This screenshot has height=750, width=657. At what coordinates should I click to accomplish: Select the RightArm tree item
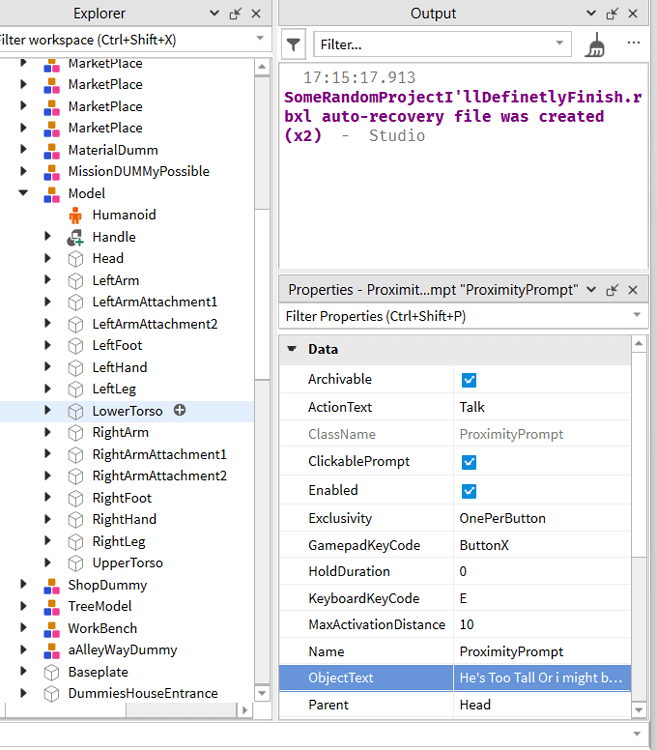[120, 432]
